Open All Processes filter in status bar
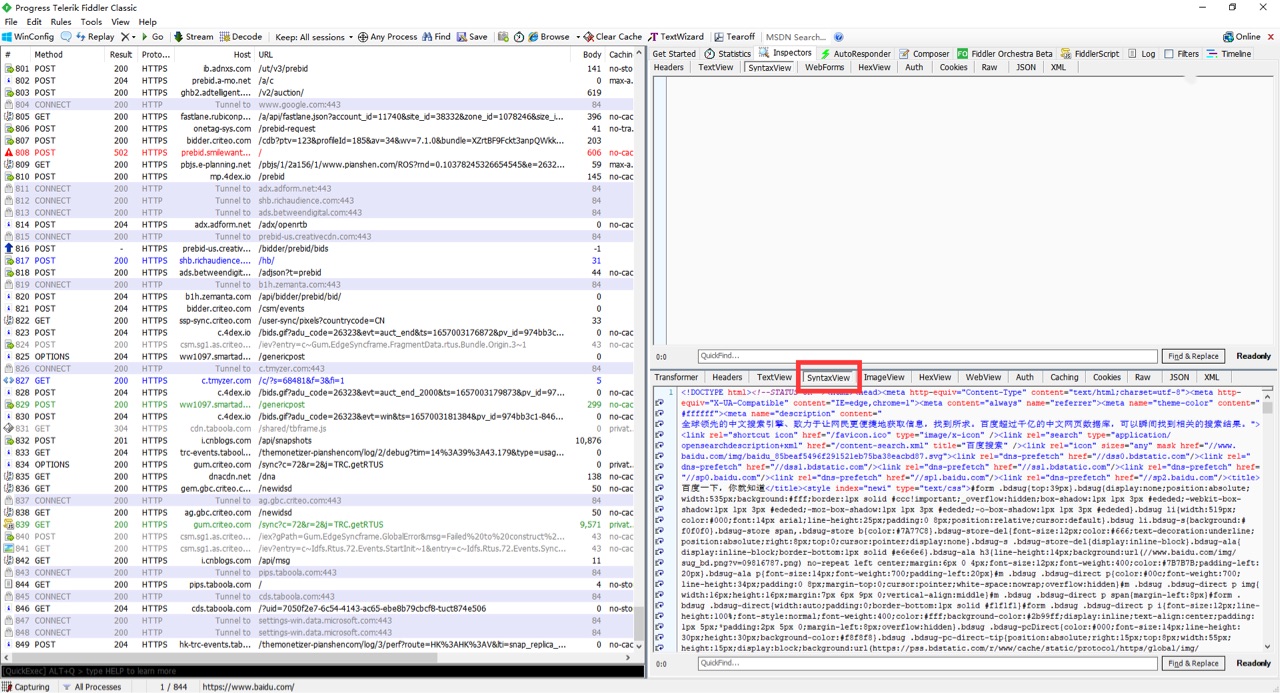Screen dimensions: 1280x693 91,687
